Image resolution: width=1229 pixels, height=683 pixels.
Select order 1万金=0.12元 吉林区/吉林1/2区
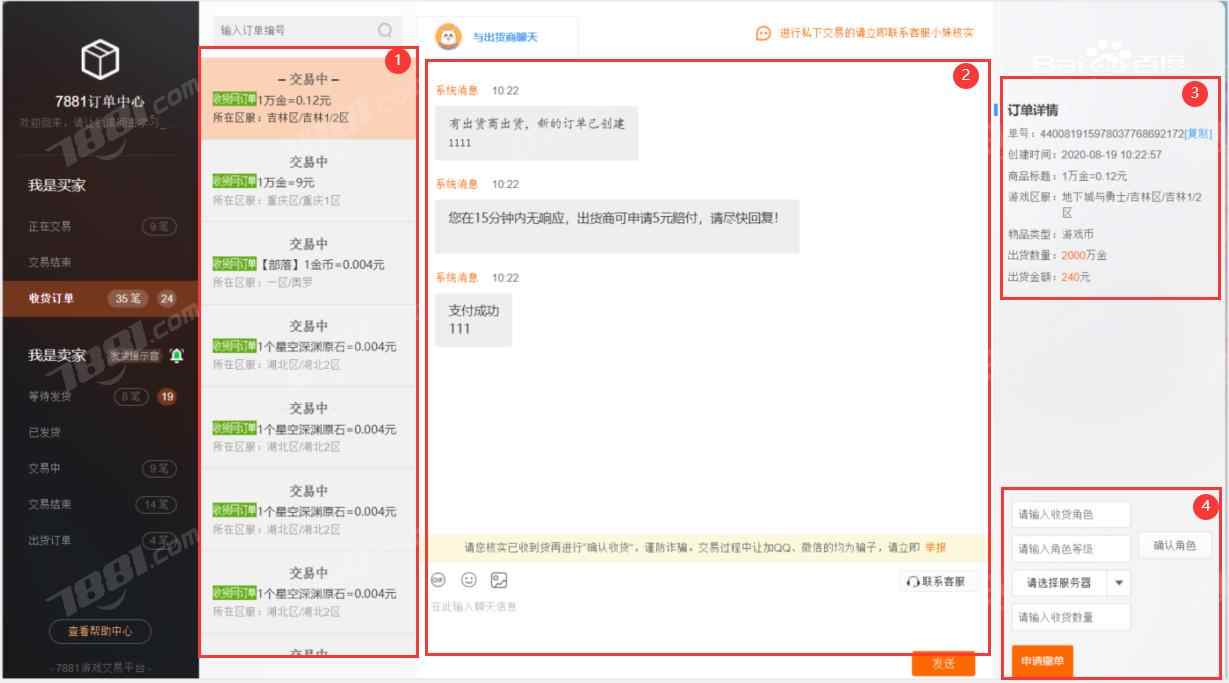click(308, 98)
